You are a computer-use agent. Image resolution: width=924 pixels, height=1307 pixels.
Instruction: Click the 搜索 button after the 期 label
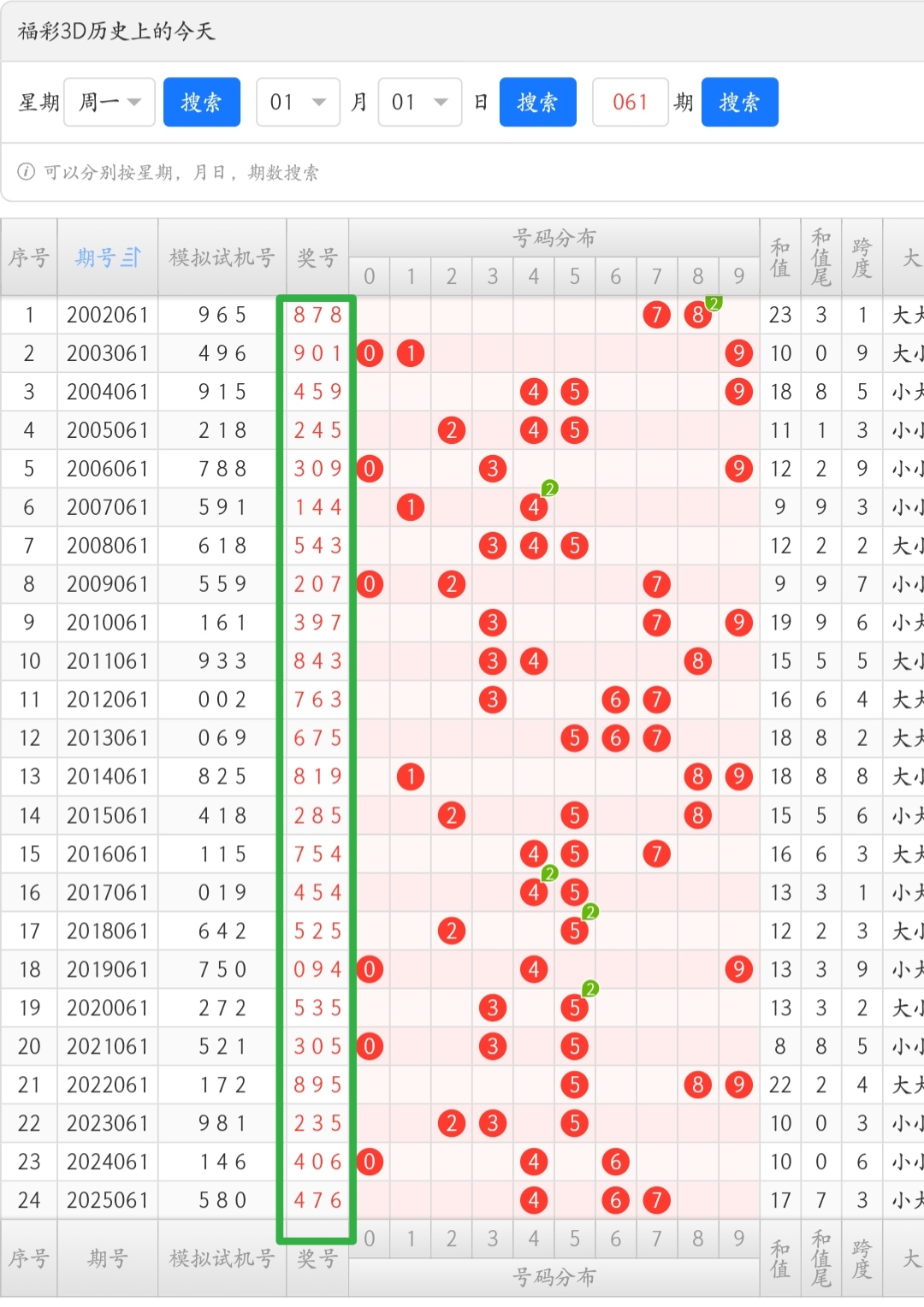740,103
